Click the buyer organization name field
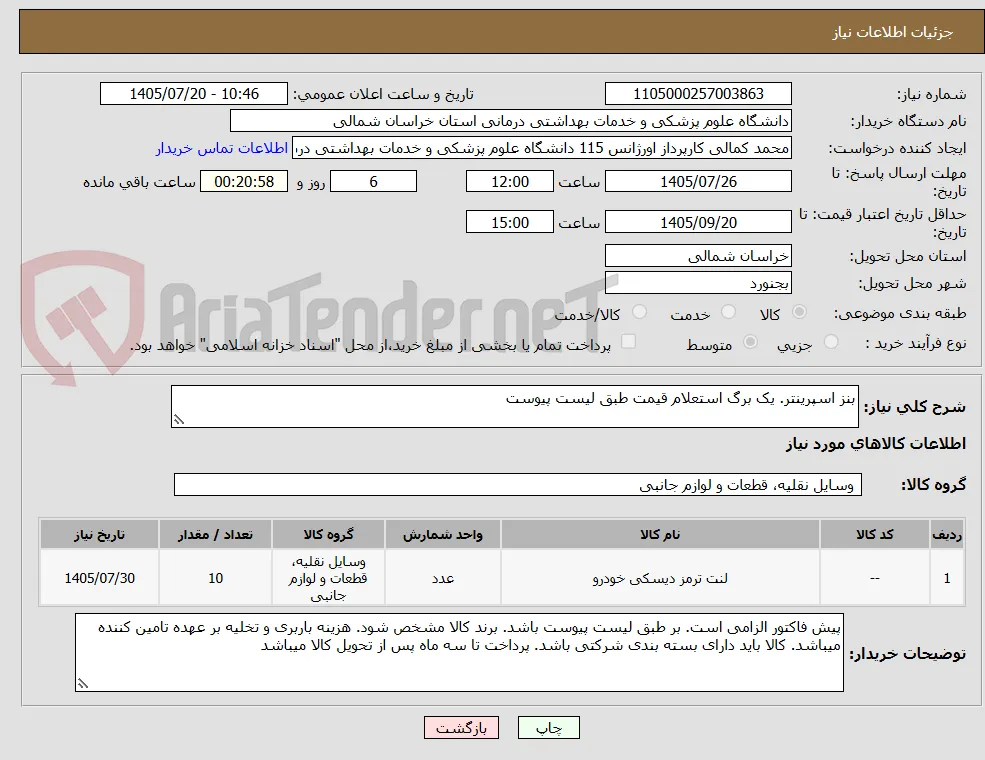This screenshot has height=760, width=985. (x=511, y=121)
